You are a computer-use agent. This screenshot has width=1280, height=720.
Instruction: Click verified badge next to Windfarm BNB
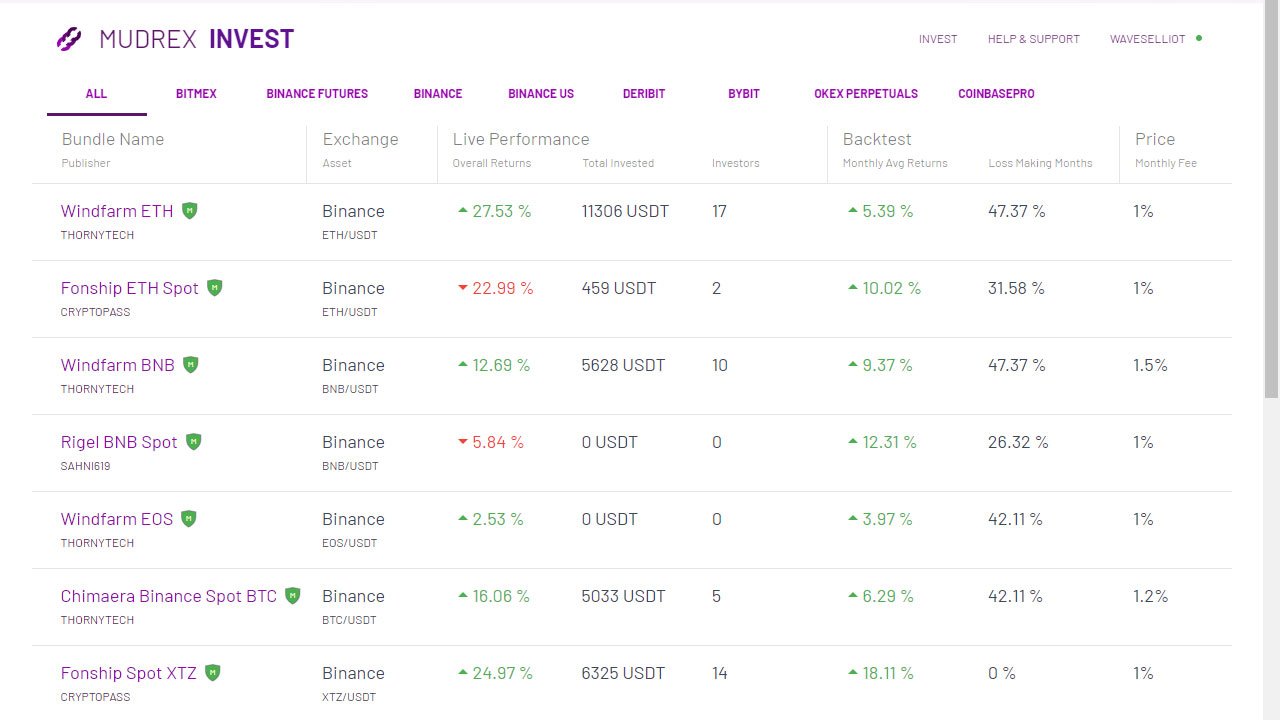[191, 365]
